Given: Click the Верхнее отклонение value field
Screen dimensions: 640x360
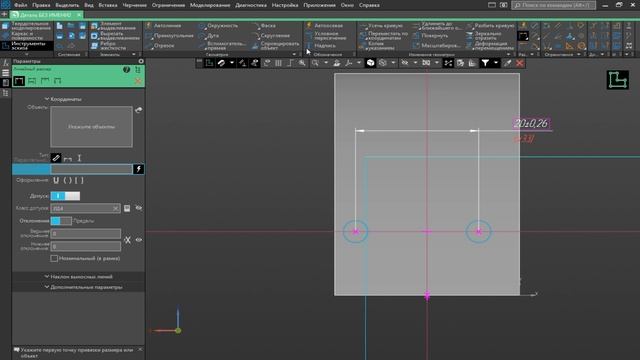Looking at the screenshot, I should [86, 234].
